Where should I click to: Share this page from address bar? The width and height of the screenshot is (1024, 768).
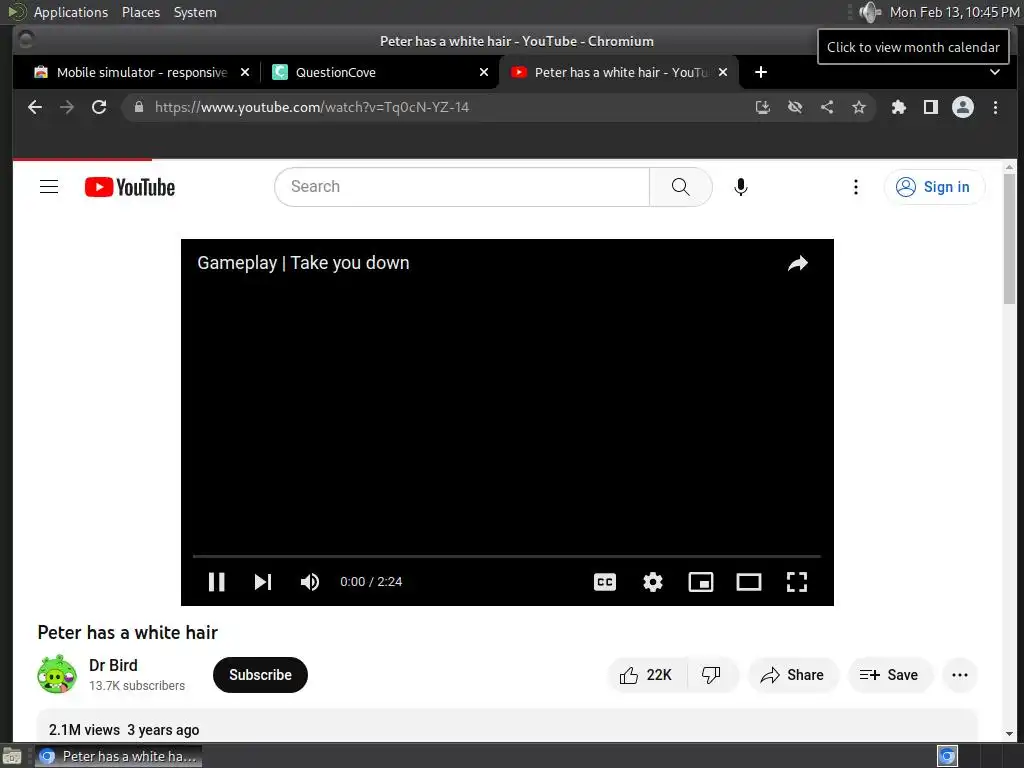point(827,107)
